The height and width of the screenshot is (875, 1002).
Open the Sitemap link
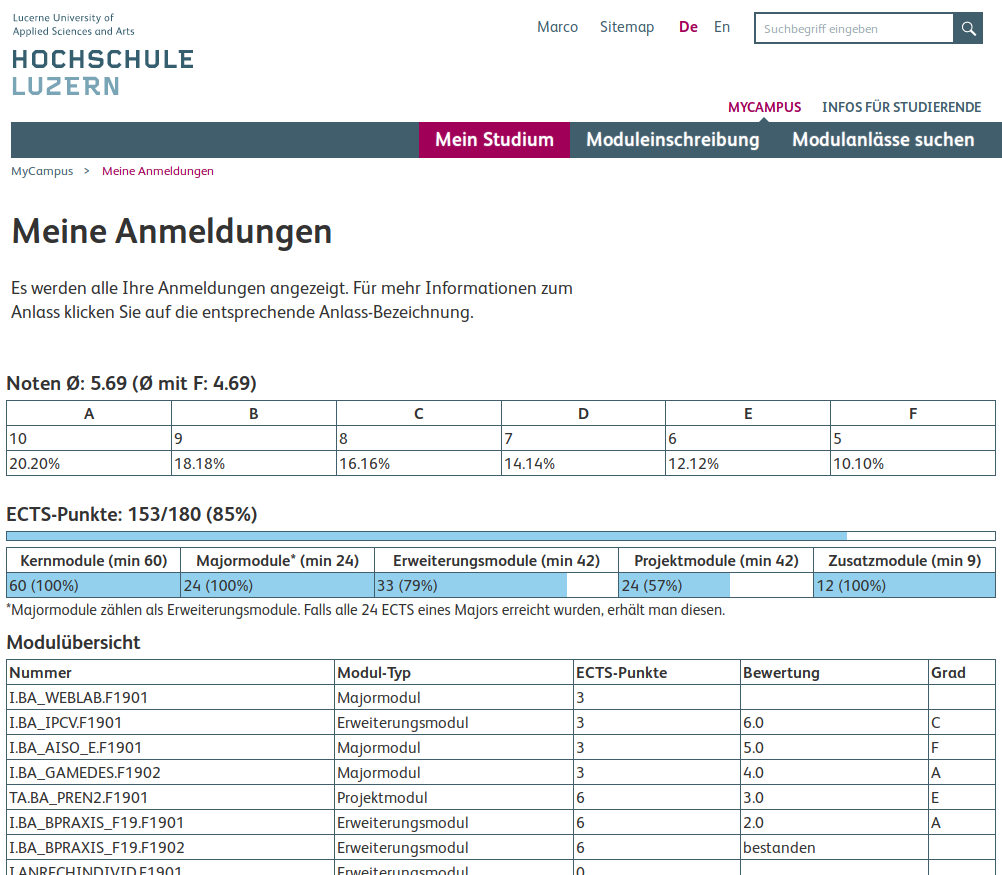point(627,27)
